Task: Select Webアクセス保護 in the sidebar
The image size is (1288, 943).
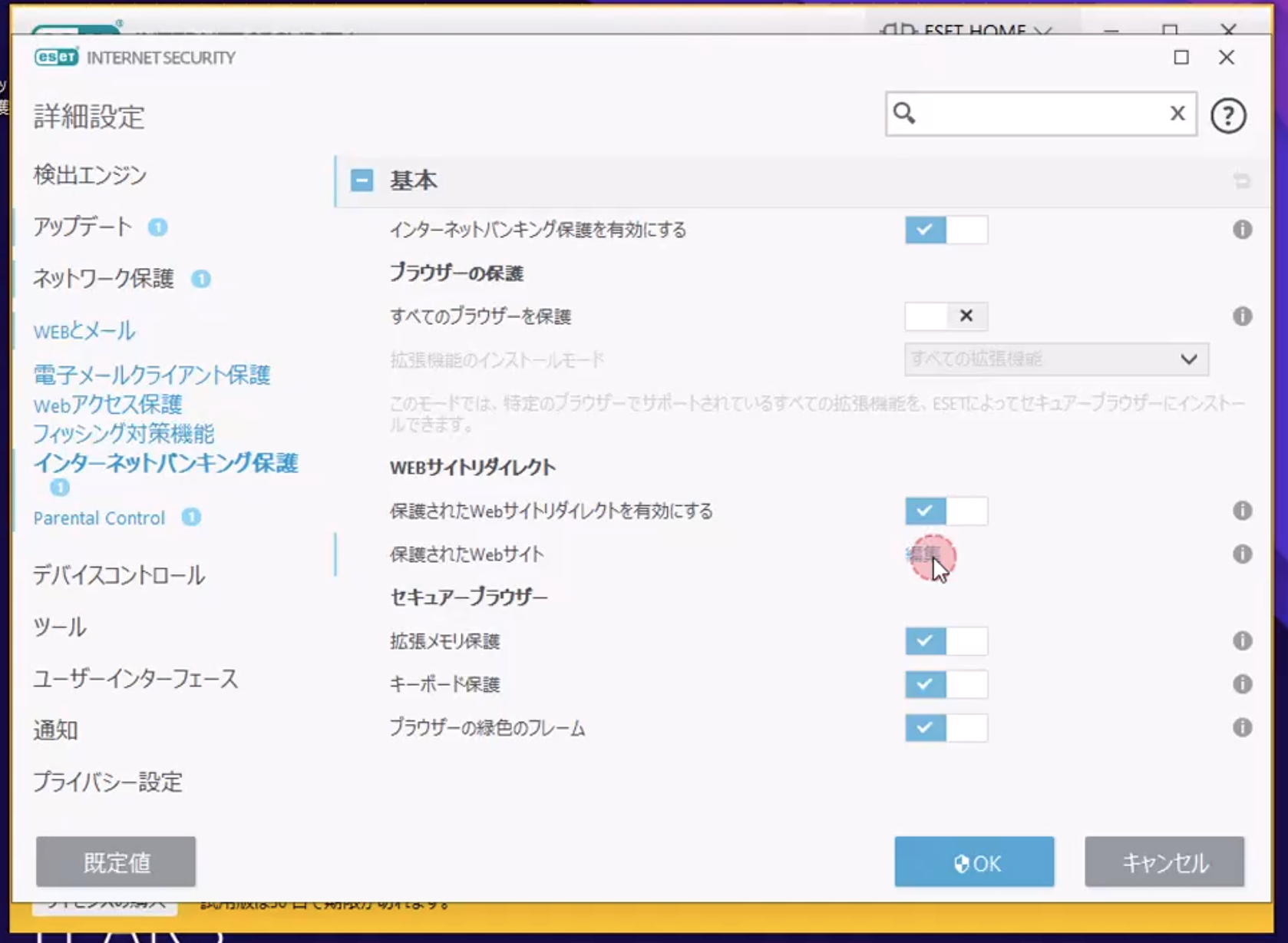Action: pos(107,405)
